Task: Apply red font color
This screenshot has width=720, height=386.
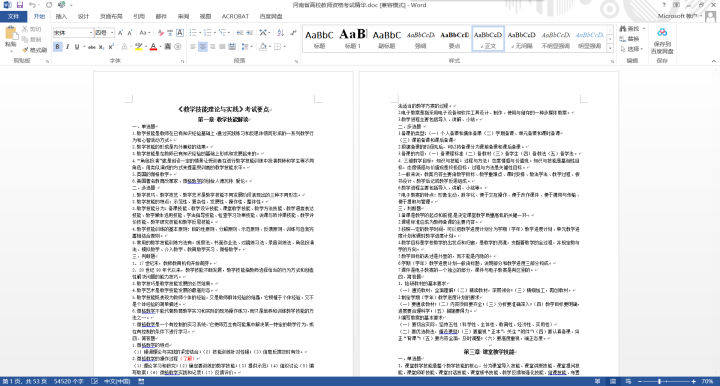Action: pyautogui.click(x=153, y=47)
